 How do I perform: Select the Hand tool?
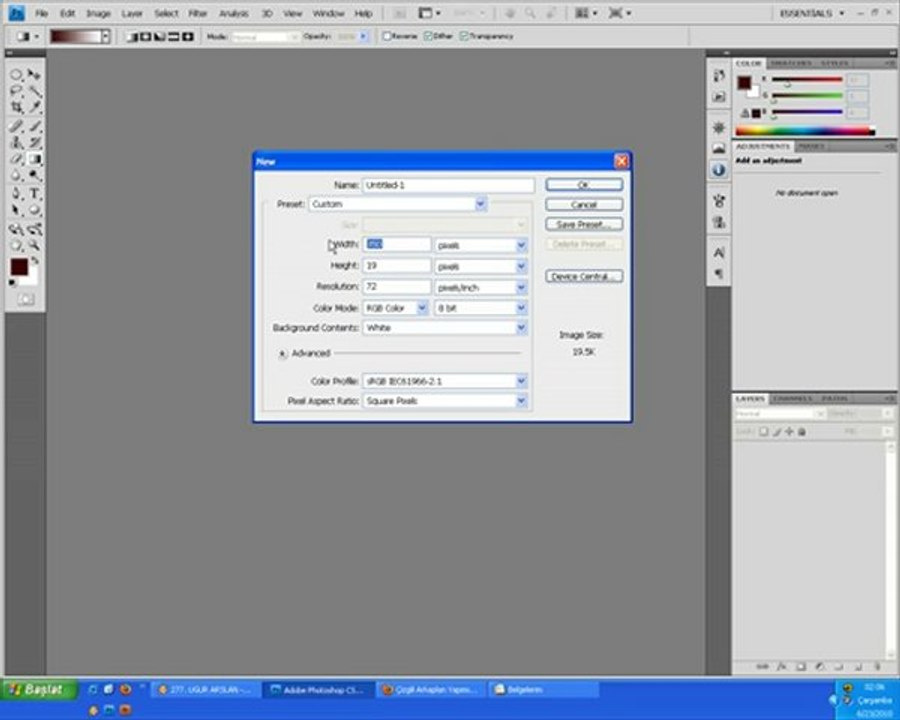point(16,246)
